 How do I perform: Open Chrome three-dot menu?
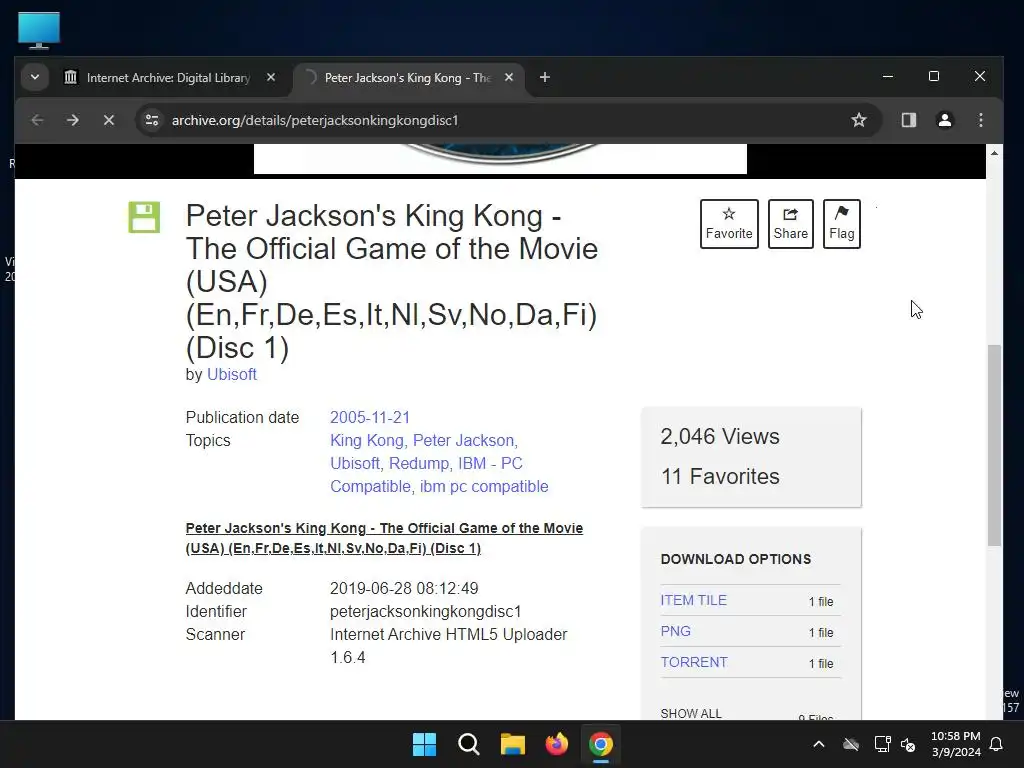[x=980, y=120]
